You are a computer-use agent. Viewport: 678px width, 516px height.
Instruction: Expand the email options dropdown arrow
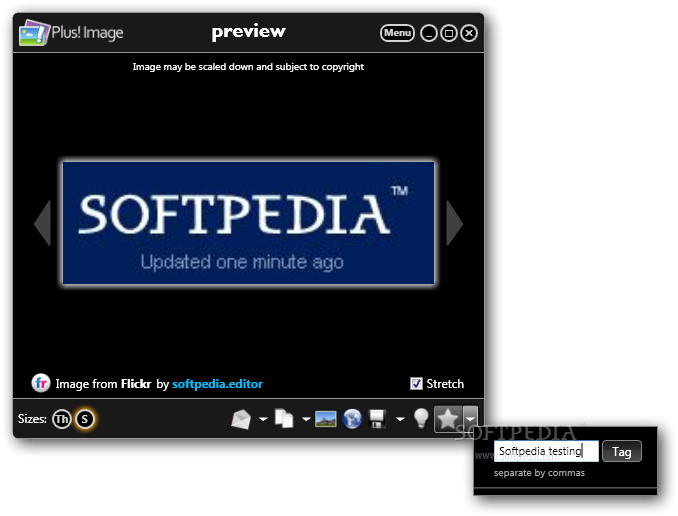pos(263,419)
